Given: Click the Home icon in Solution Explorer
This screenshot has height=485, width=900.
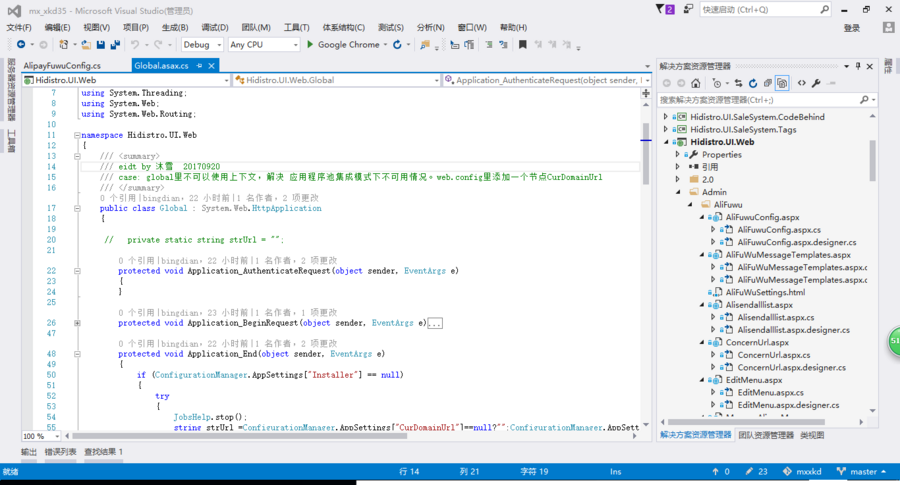Looking at the screenshot, I should click(x=696, y=83).
